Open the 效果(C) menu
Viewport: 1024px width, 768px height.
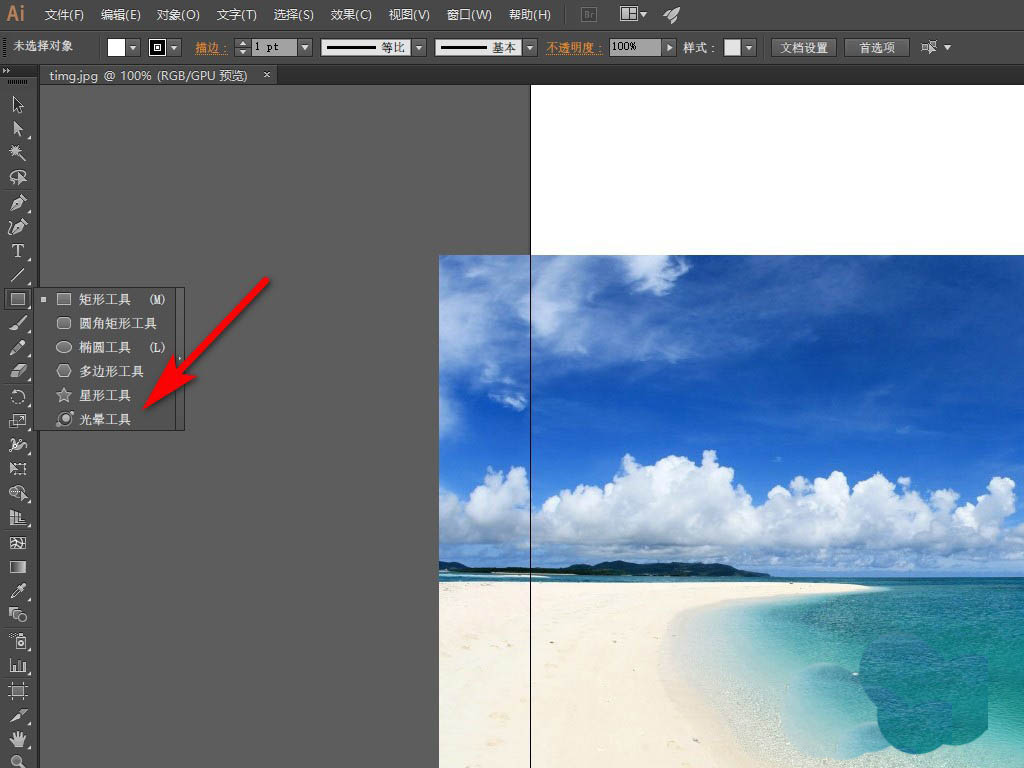351,14
